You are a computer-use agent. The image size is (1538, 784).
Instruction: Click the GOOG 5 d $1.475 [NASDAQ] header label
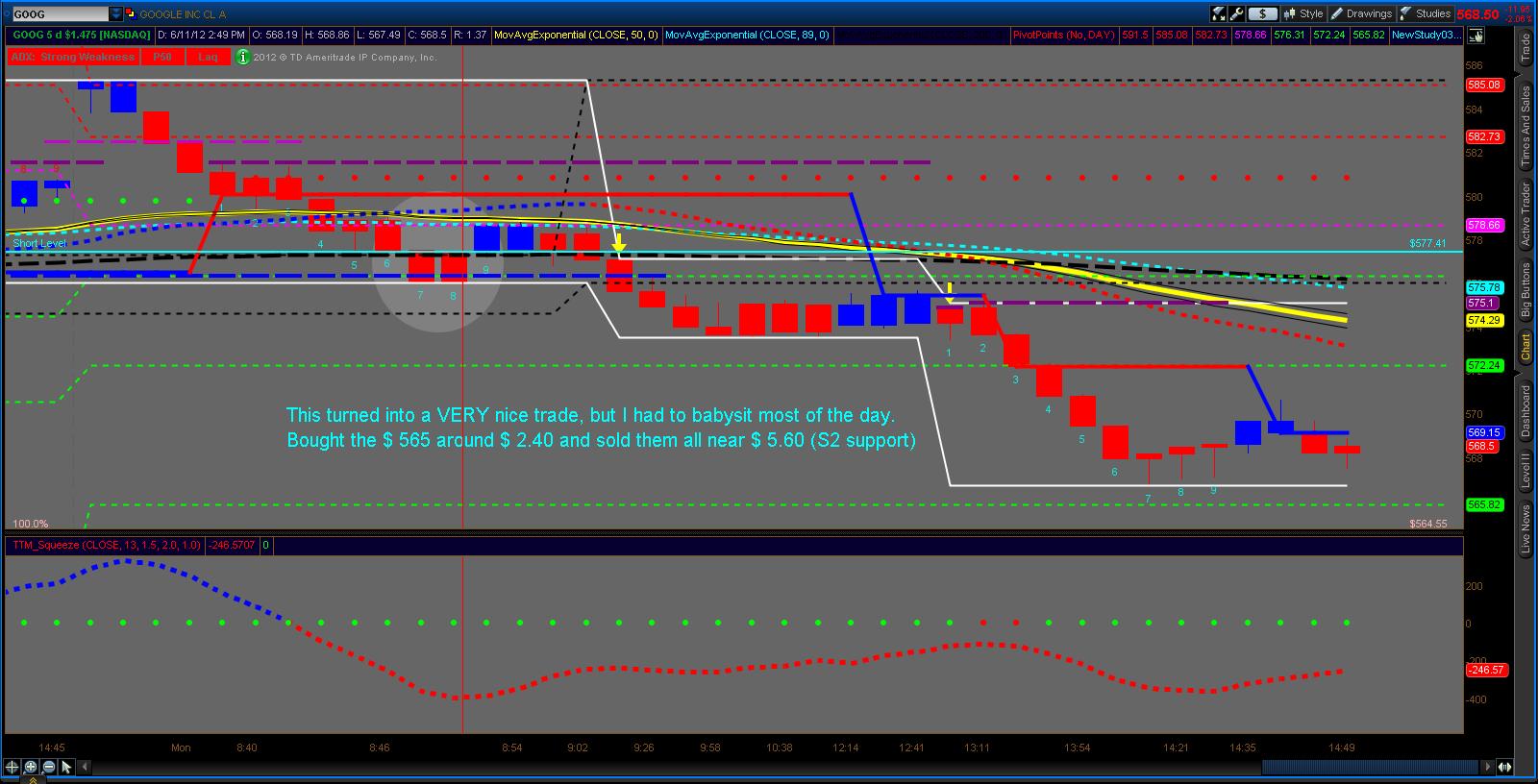(x=82, y=36)
